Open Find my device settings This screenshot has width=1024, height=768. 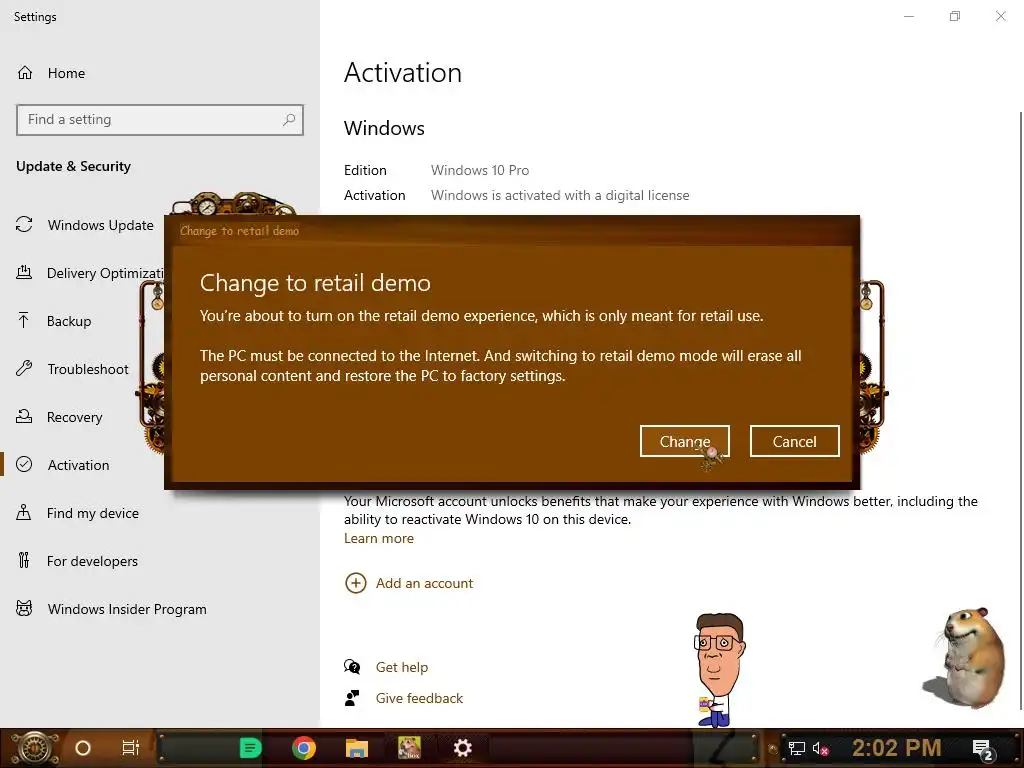[x=92, y=513]
